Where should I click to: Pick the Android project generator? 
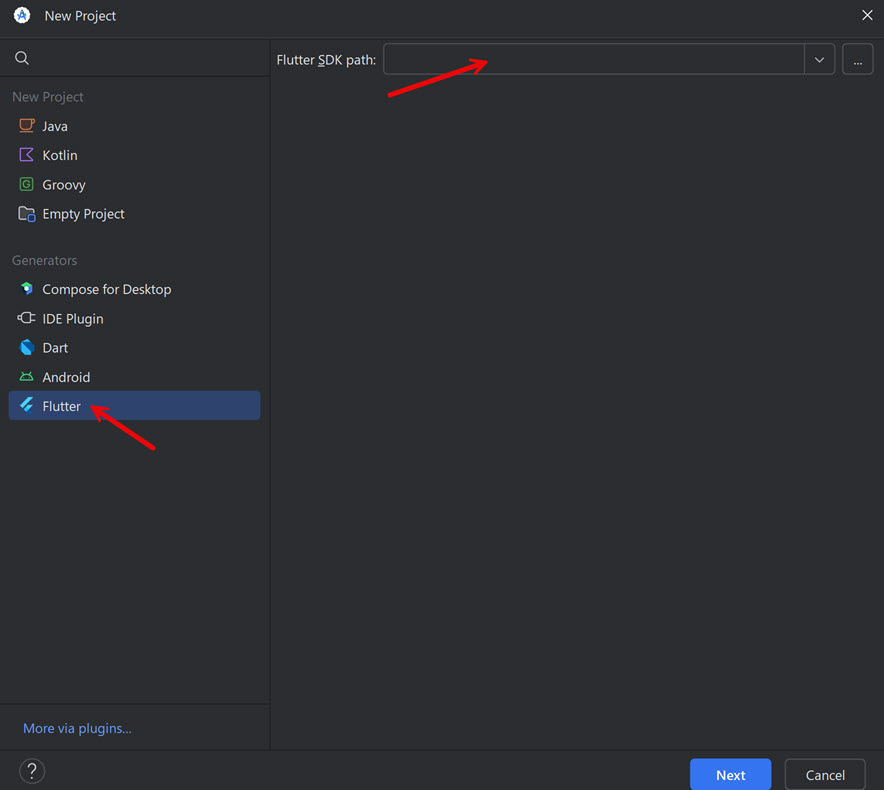[69, 377]
